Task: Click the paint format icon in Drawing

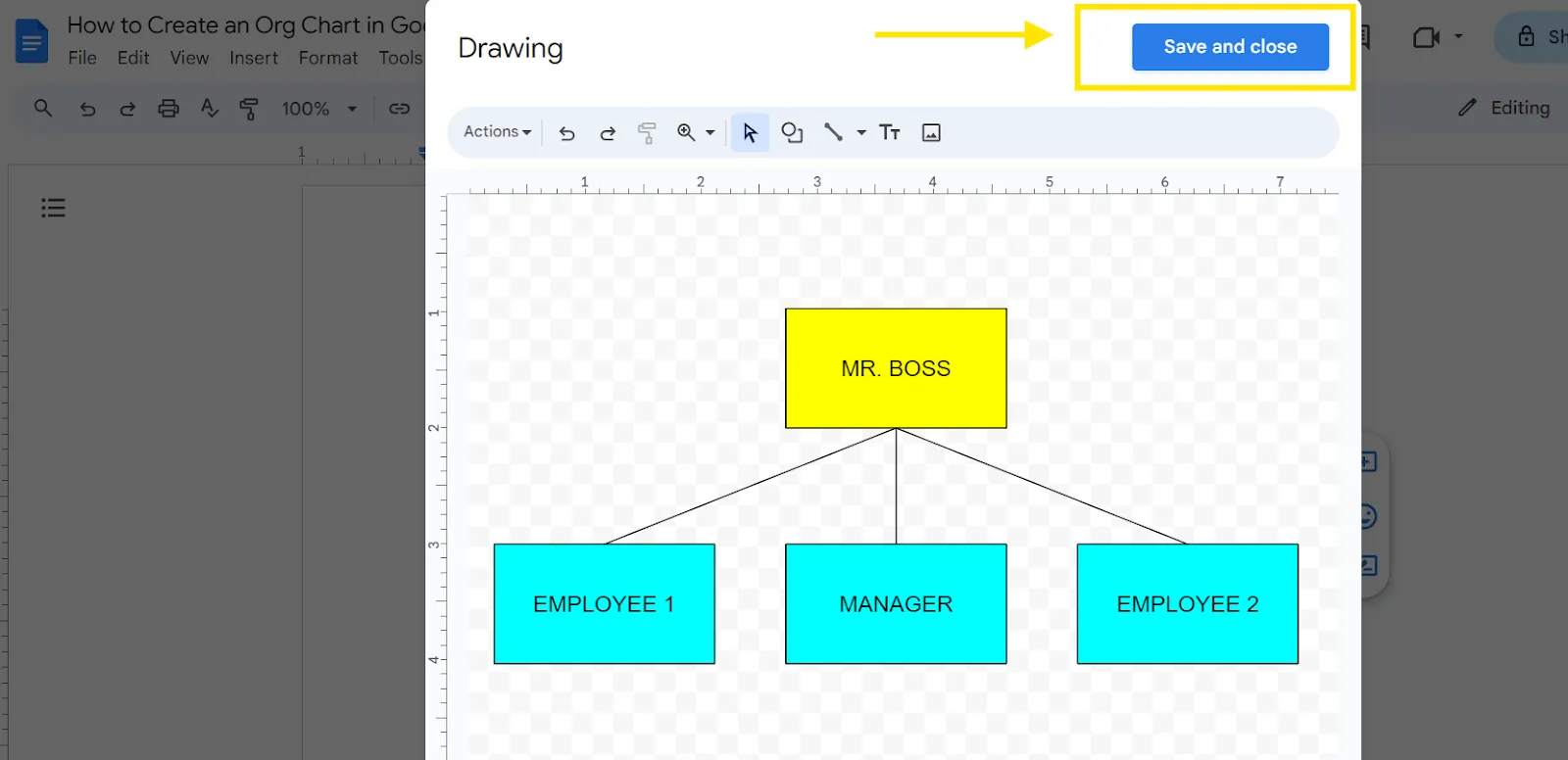Action: pos(647,133)
